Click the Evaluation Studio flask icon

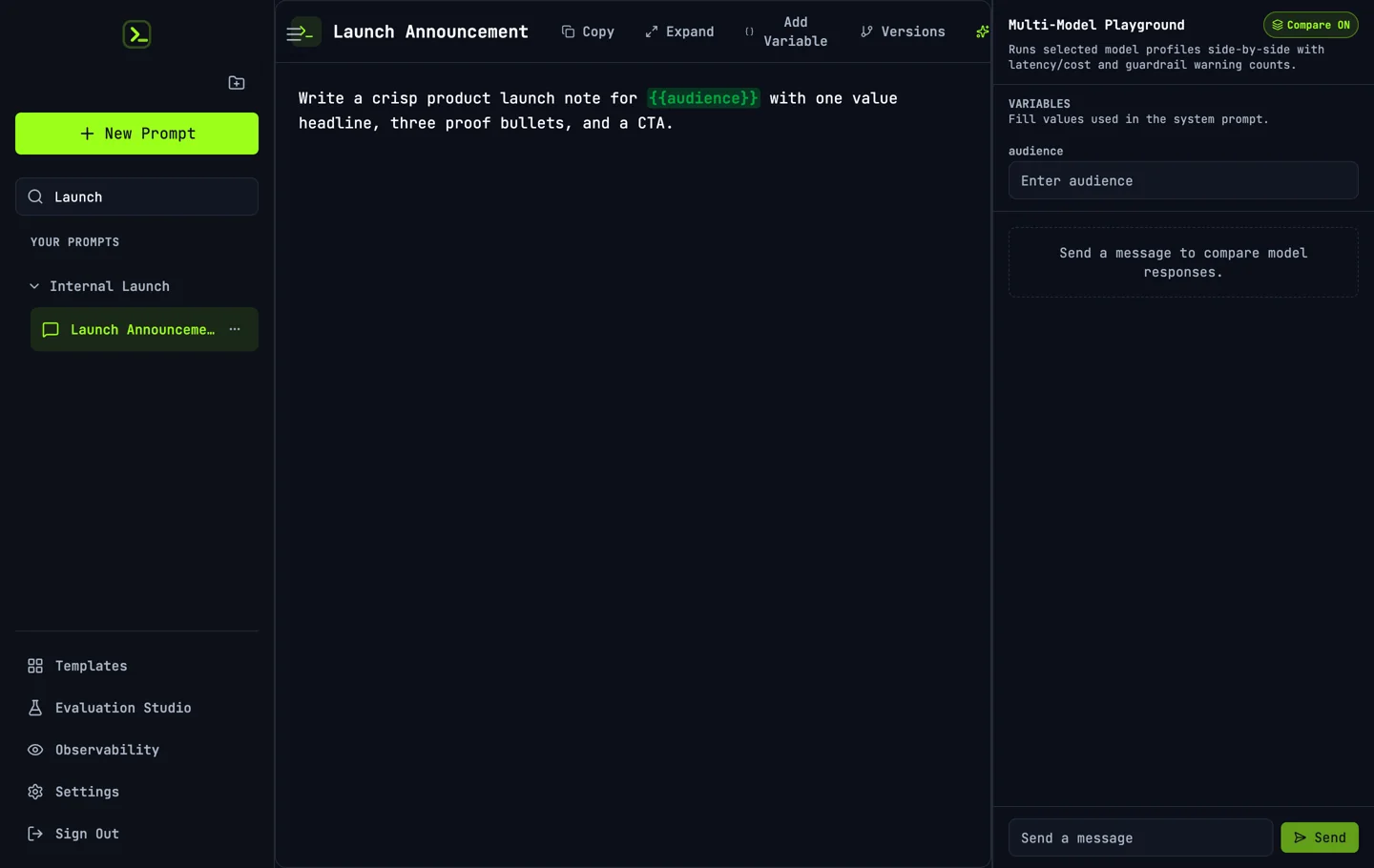pyautogui.click(x=35, y=708)
